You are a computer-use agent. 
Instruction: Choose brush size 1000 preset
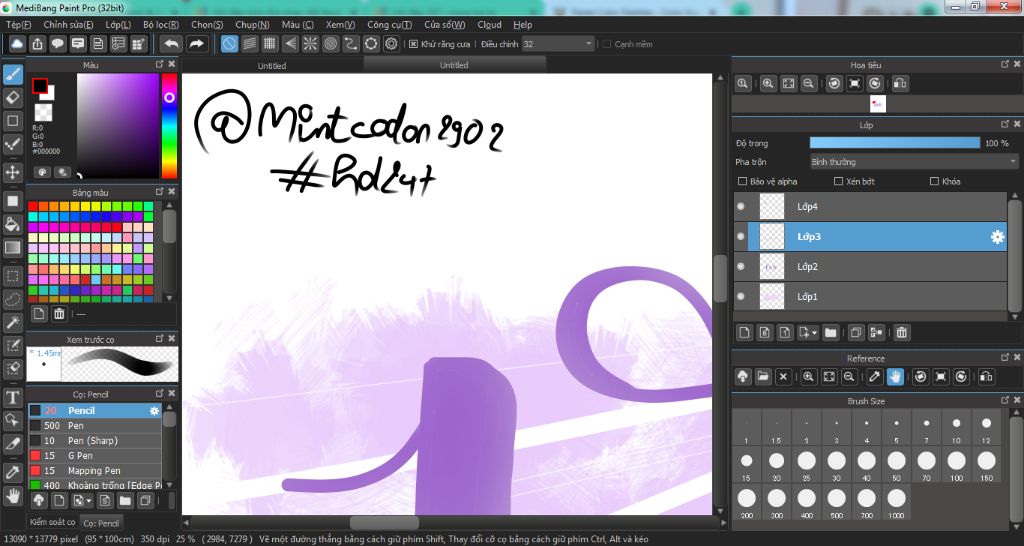click(x=896, y=502)
